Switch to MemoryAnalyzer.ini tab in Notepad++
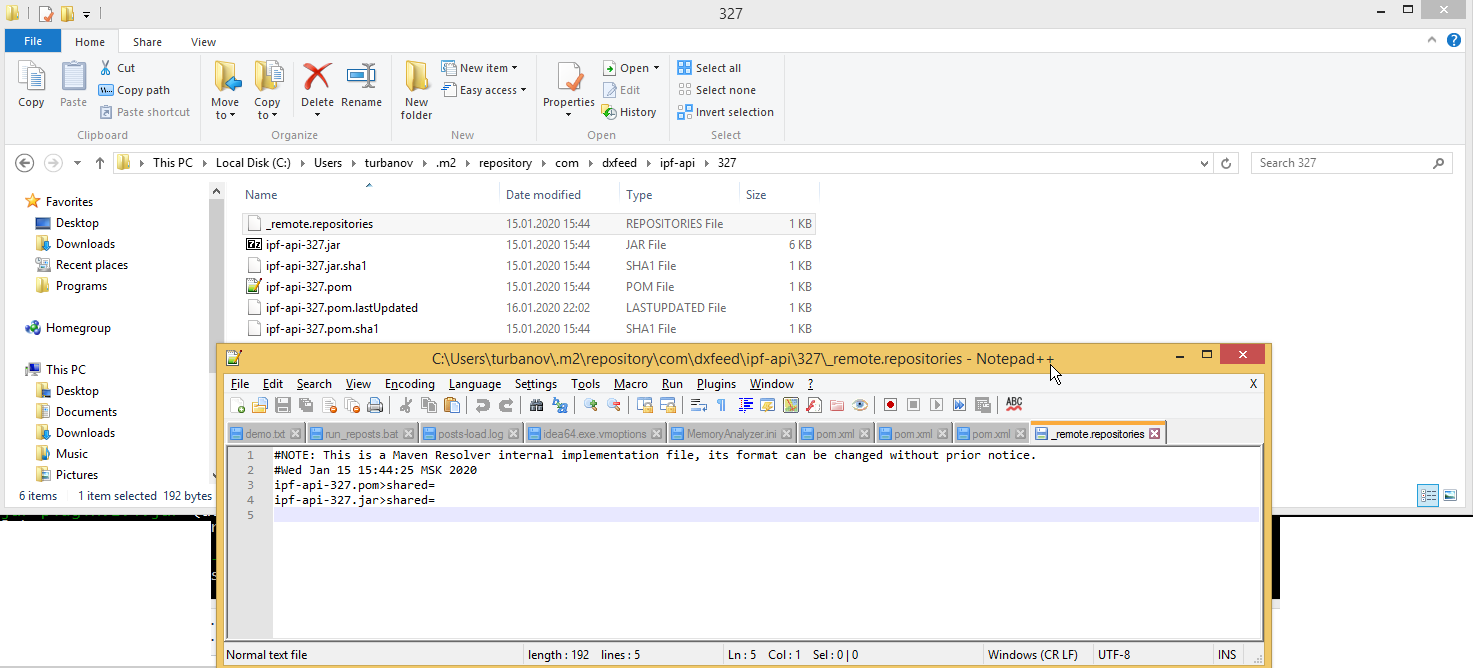 pos(731,434)
